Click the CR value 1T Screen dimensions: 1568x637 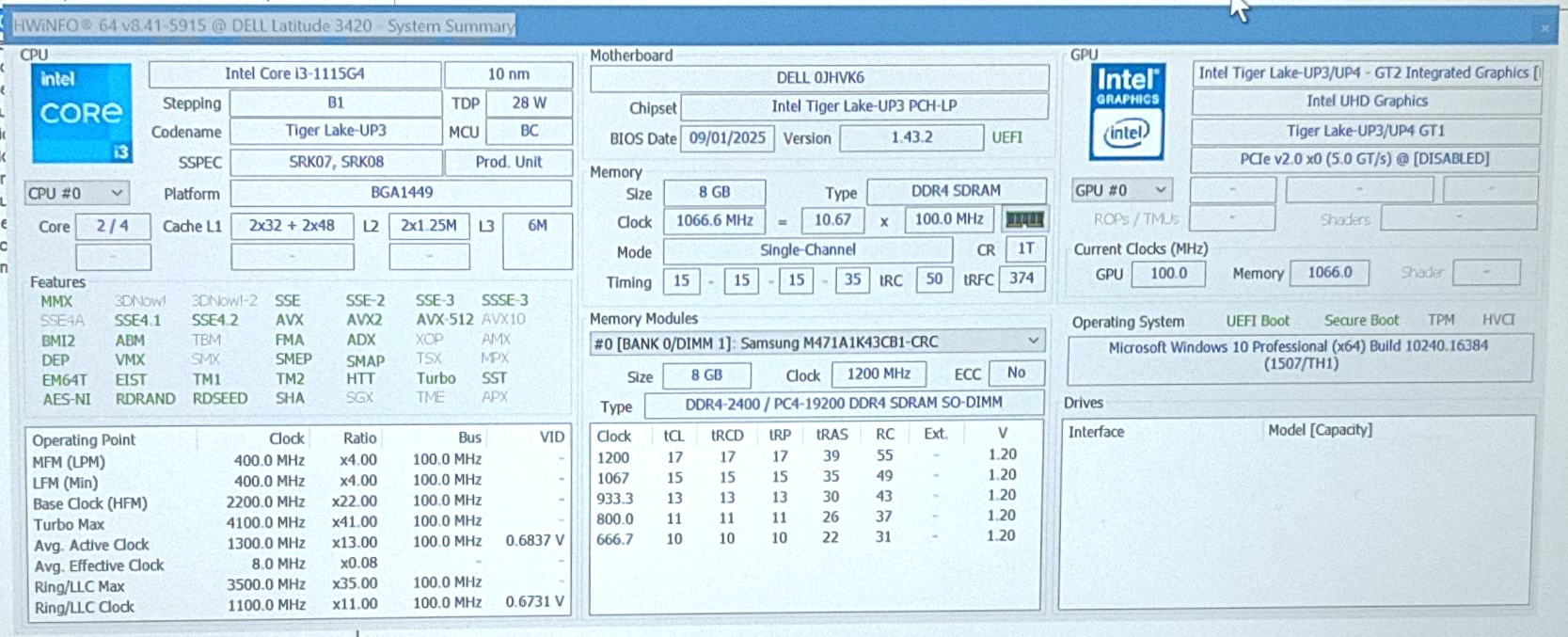(1025, 249)
